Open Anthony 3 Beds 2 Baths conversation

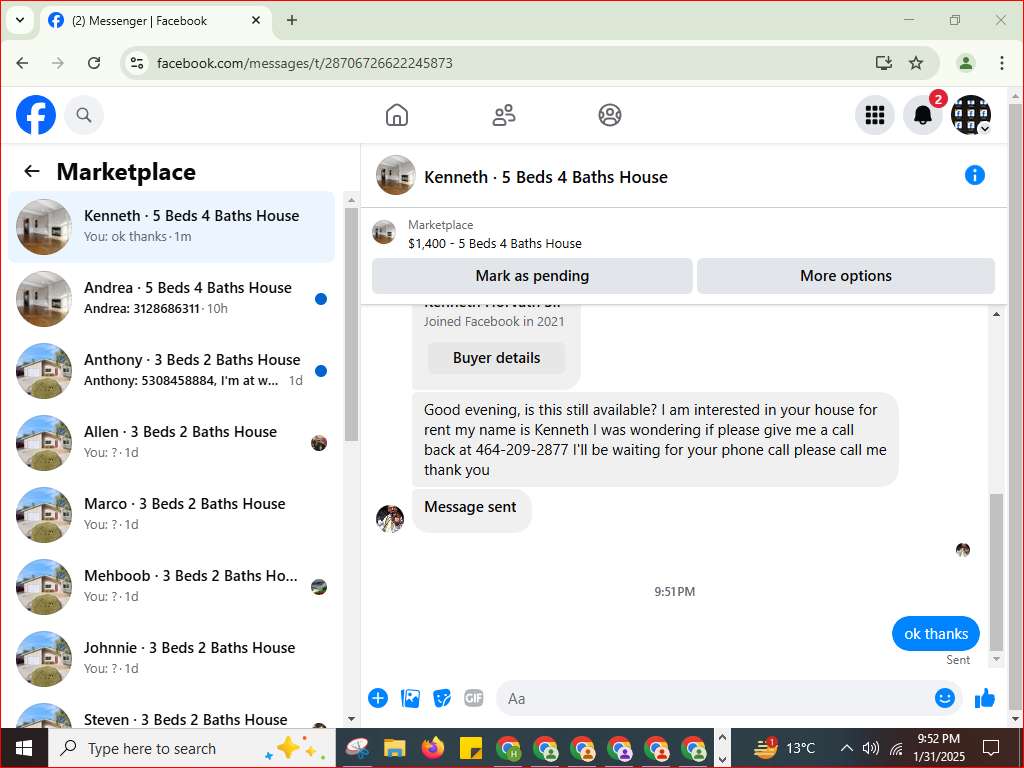172,370
